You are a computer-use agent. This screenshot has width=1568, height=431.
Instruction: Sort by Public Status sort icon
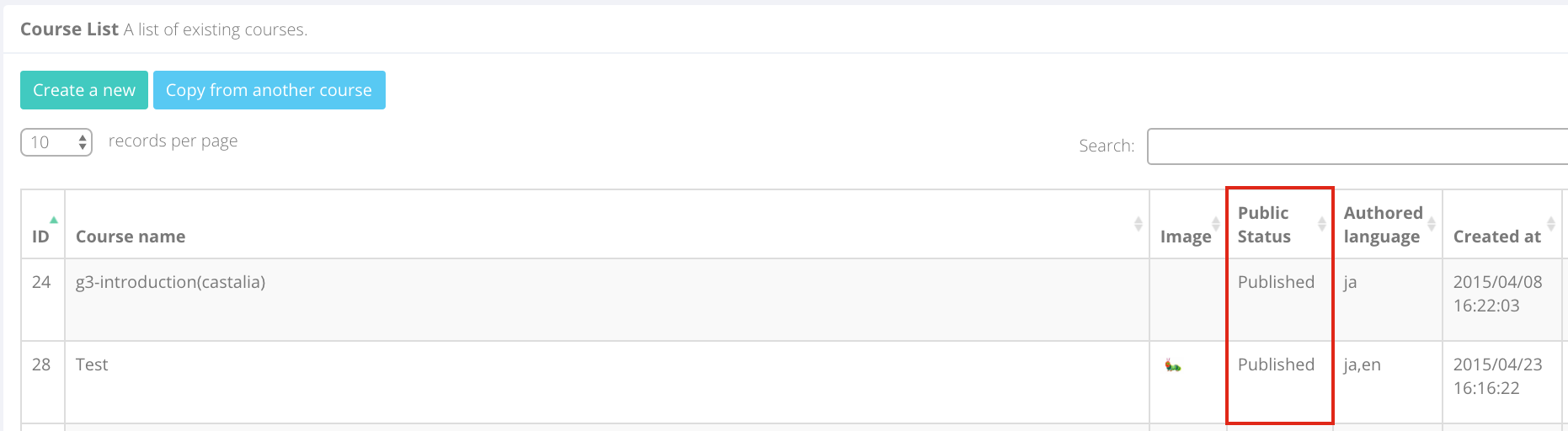1321,224
